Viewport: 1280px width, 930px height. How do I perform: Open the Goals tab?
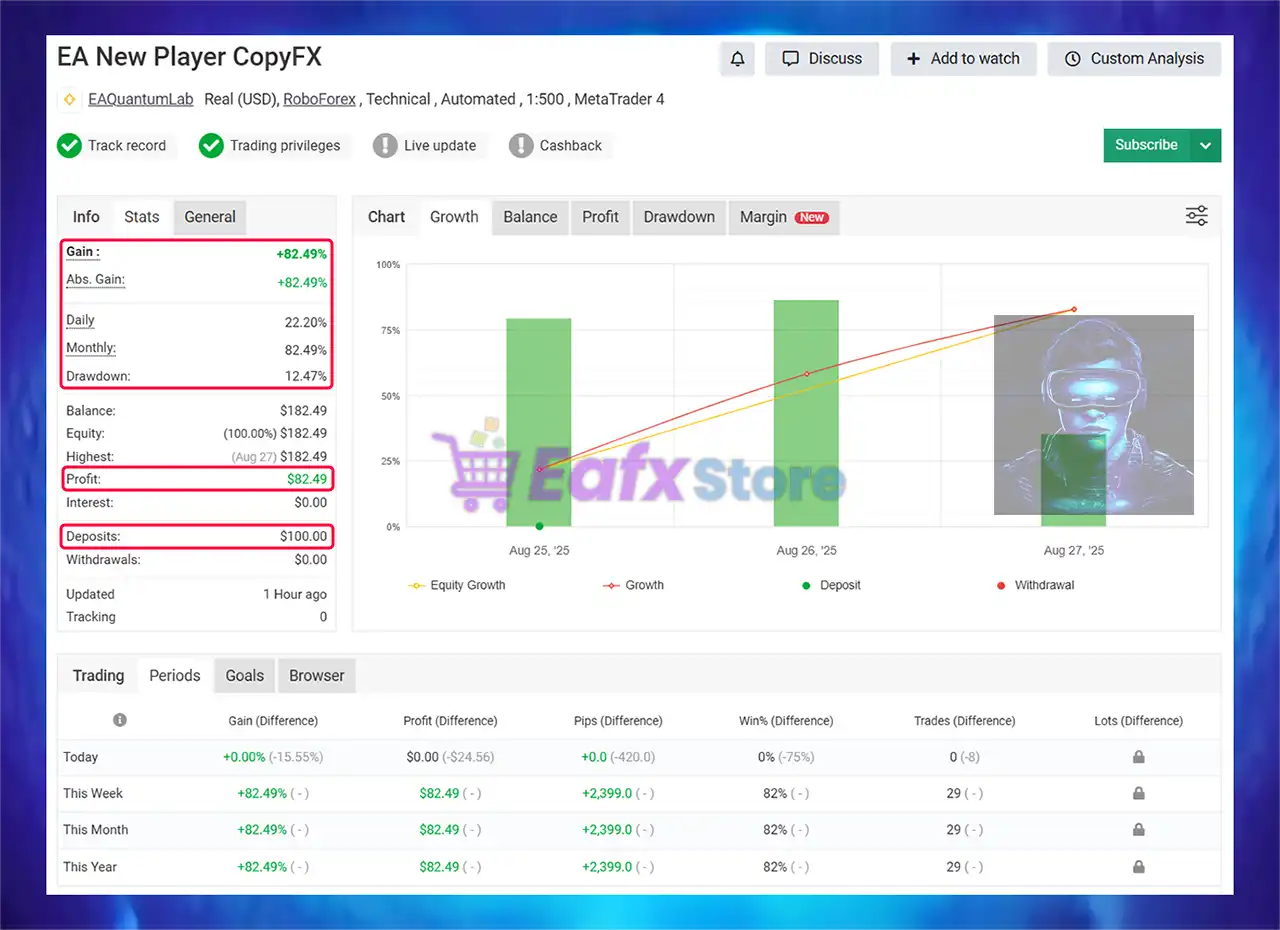pyautogui.click(x=245, y=676)
